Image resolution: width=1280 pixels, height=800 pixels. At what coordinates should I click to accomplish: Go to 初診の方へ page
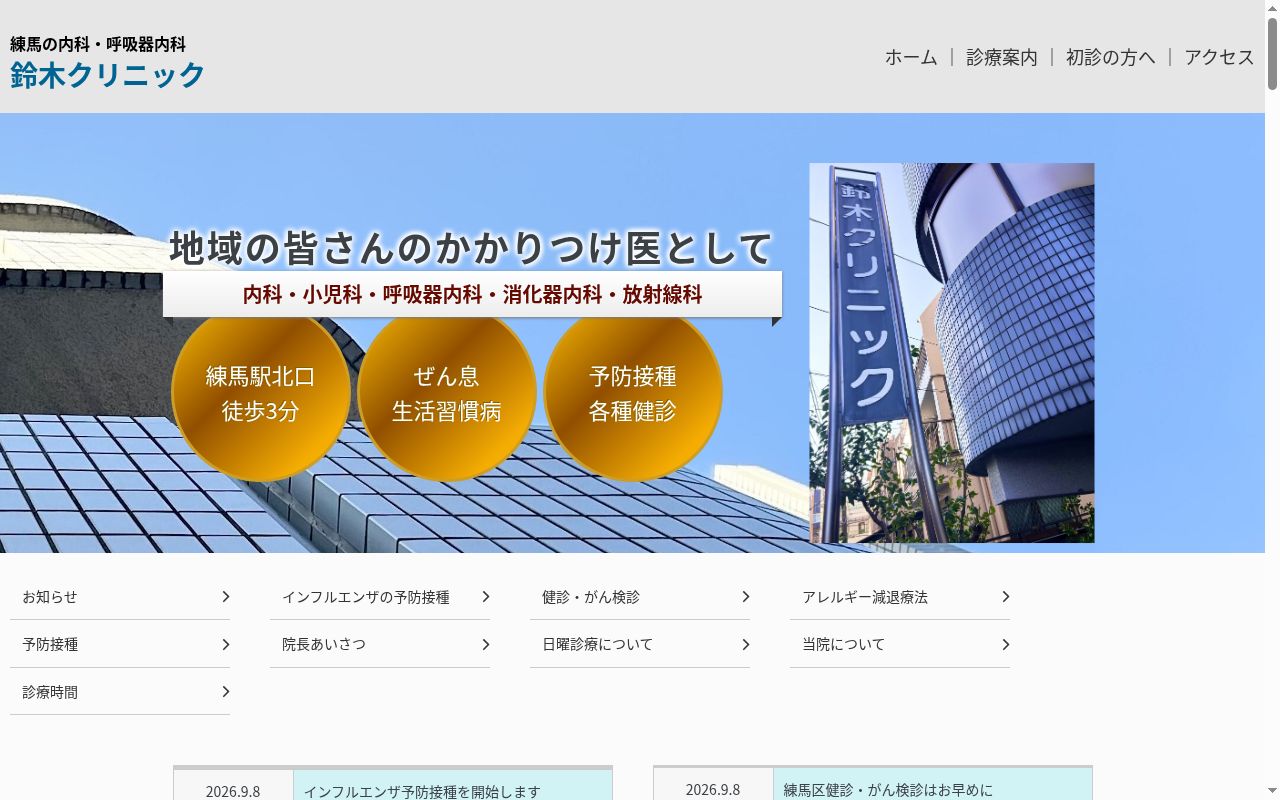coord(1110,57)
